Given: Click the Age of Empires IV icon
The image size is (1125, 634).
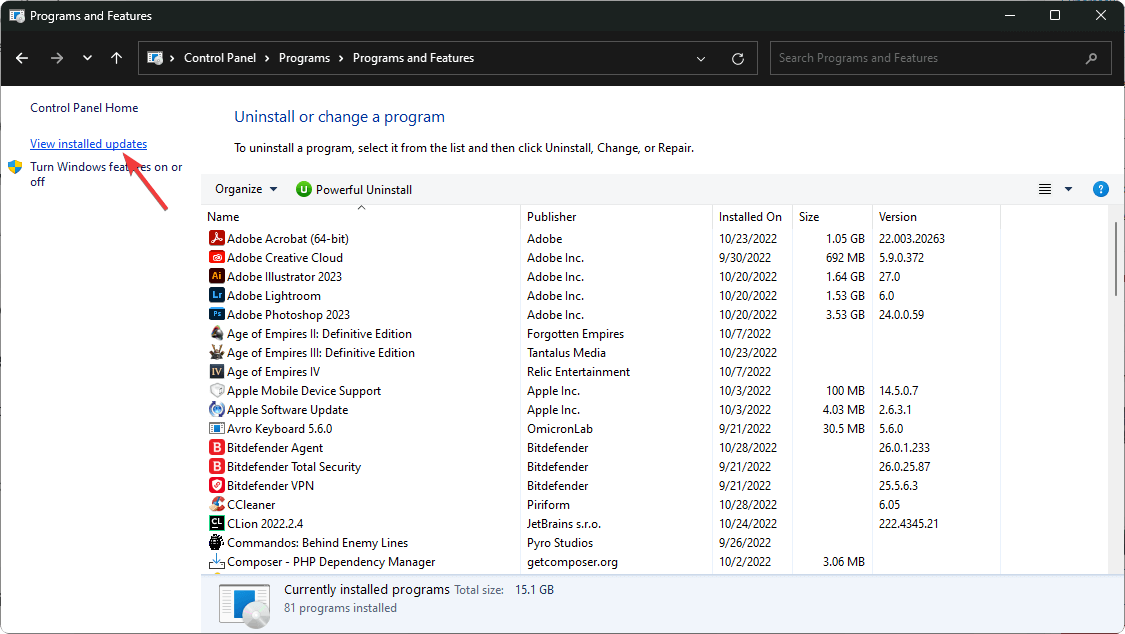Looking at the screenshot, I should tap(216, 372).
